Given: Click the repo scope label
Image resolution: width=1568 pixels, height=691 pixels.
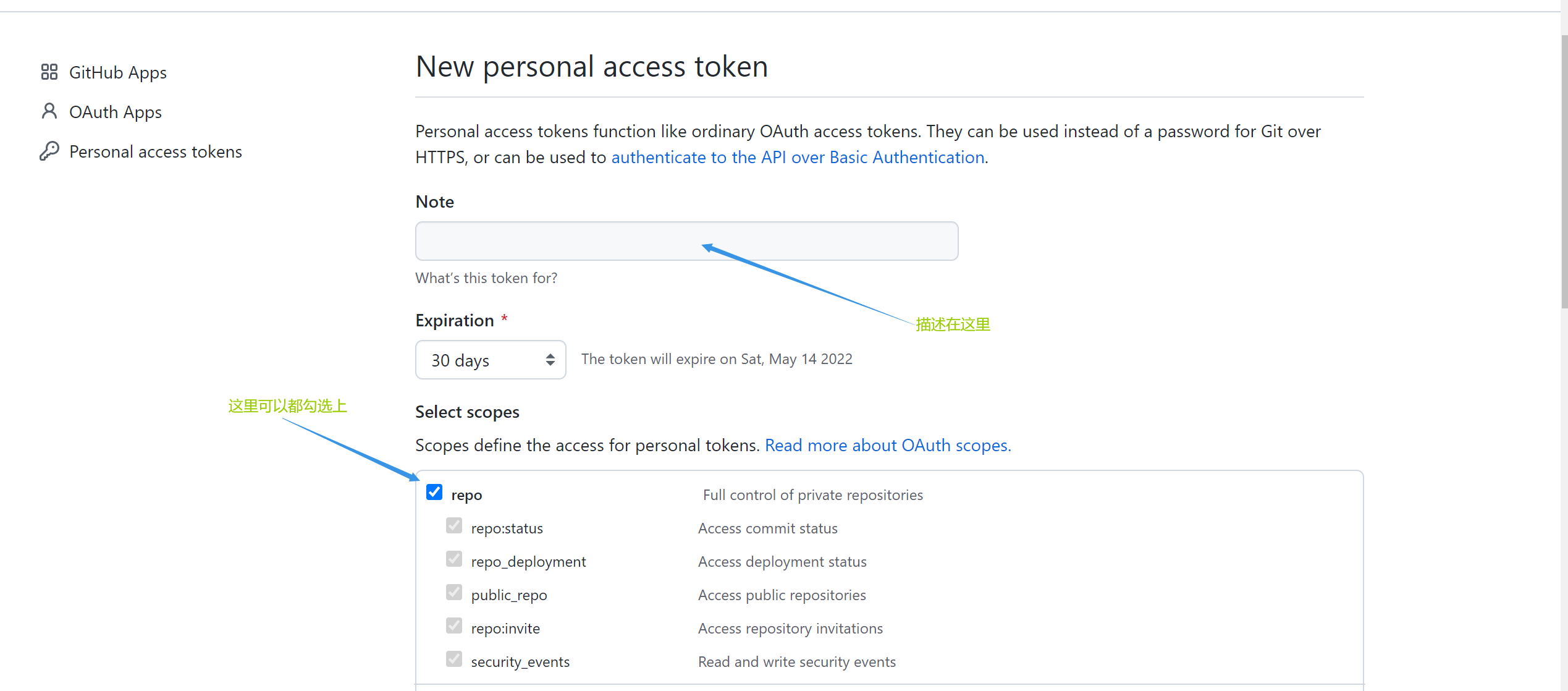Looking at the screenshot, I should click(466, 495).
